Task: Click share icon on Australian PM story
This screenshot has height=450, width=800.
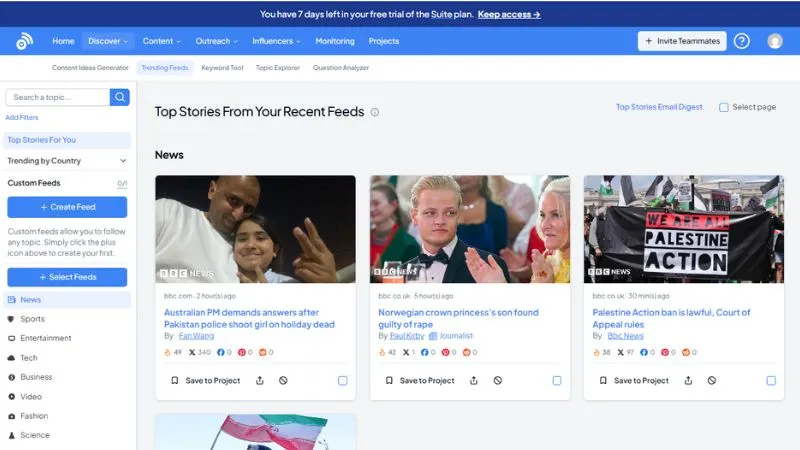Action: click(260, 381)
